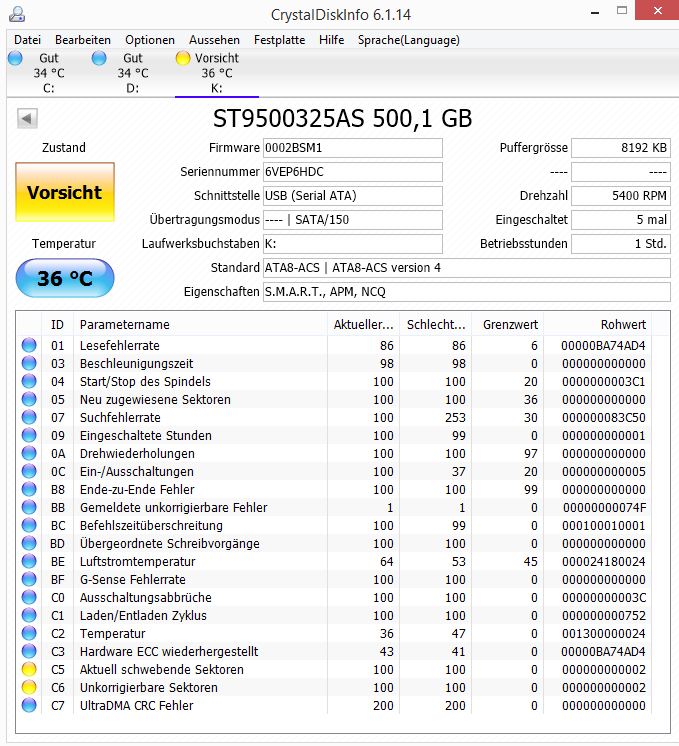This screenshot has width=679, height=746.
Task: Click status icon of G-Sense Fehlerrate row
Action: [29, 579]
